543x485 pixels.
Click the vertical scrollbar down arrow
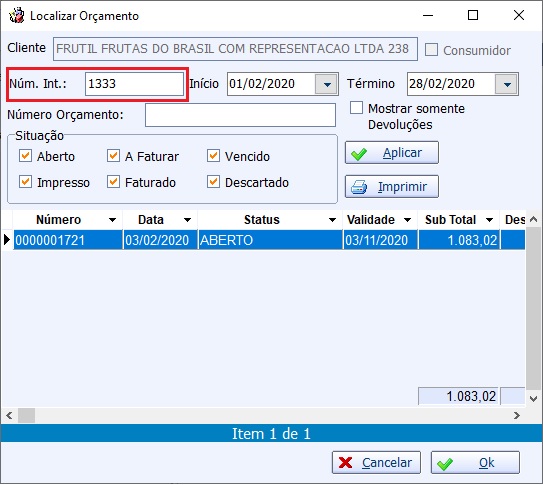[x=534, y=398]
